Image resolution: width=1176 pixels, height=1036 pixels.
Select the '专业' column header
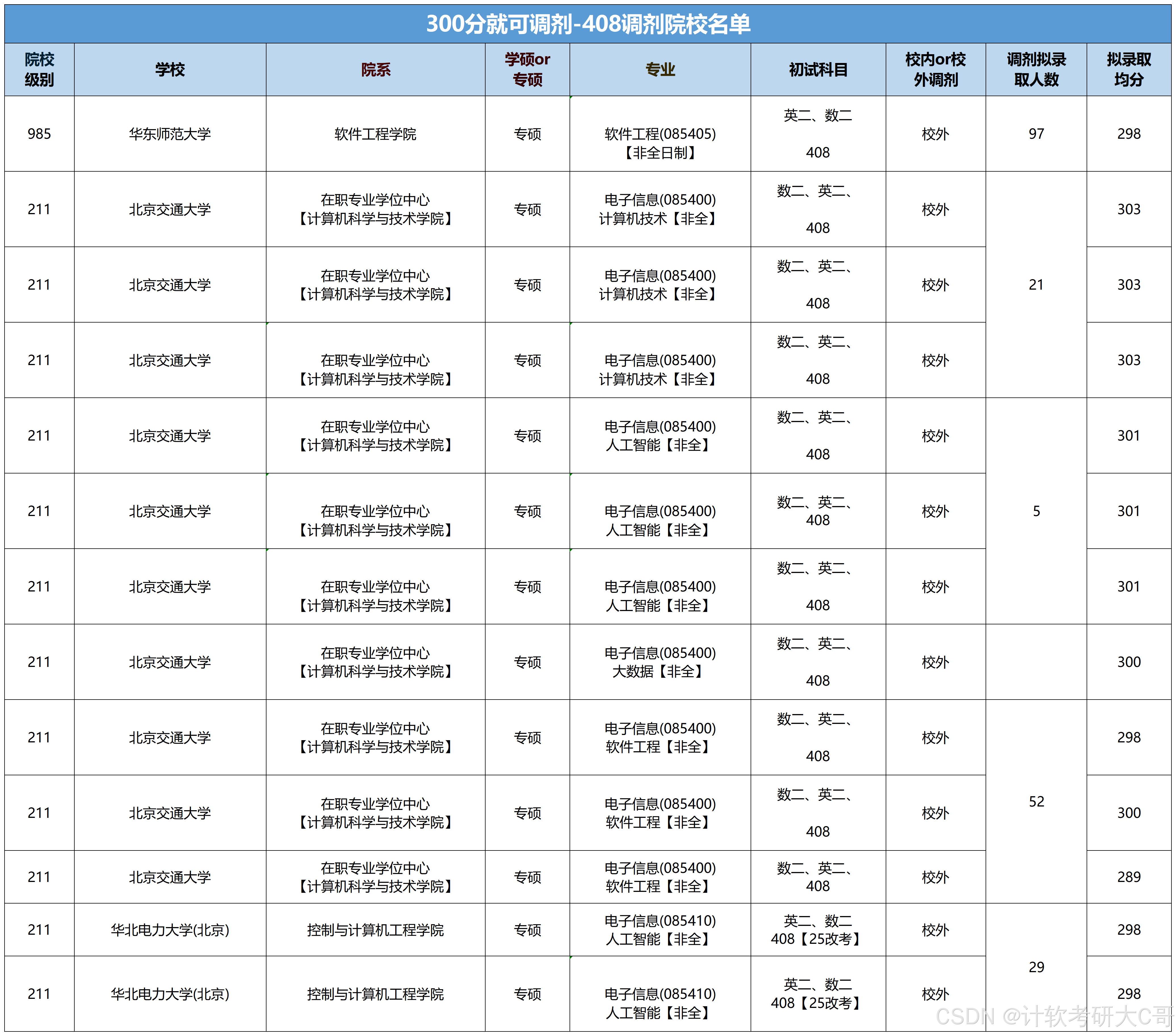pos(660,70)
